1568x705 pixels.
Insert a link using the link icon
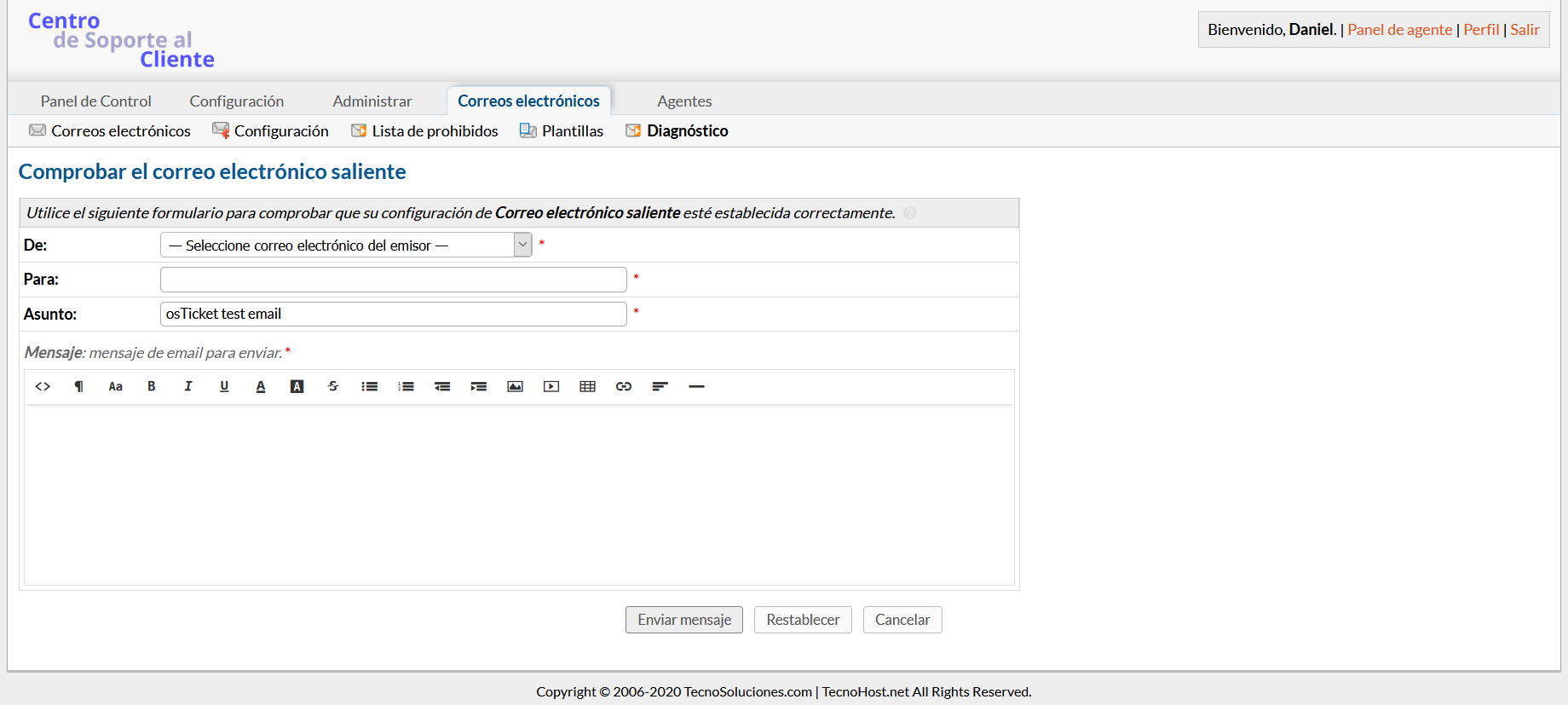[x=624, y=386]
